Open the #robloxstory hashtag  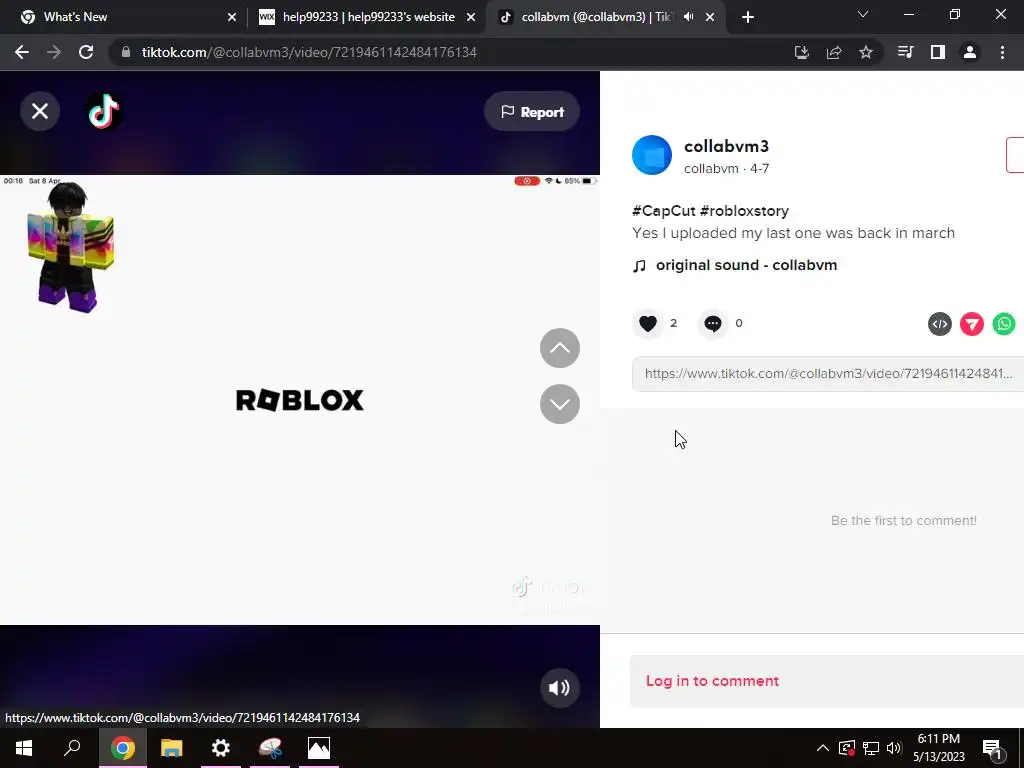pyautogui.click(x=744, y=211)
